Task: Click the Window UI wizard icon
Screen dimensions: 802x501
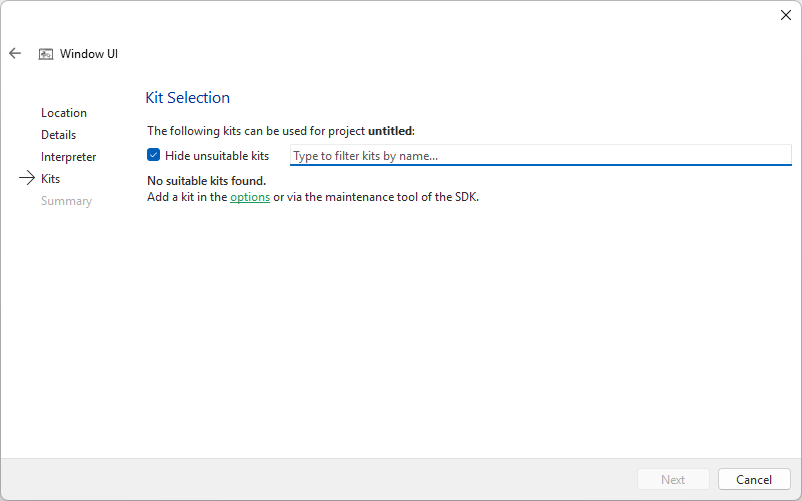Action: 46,54
